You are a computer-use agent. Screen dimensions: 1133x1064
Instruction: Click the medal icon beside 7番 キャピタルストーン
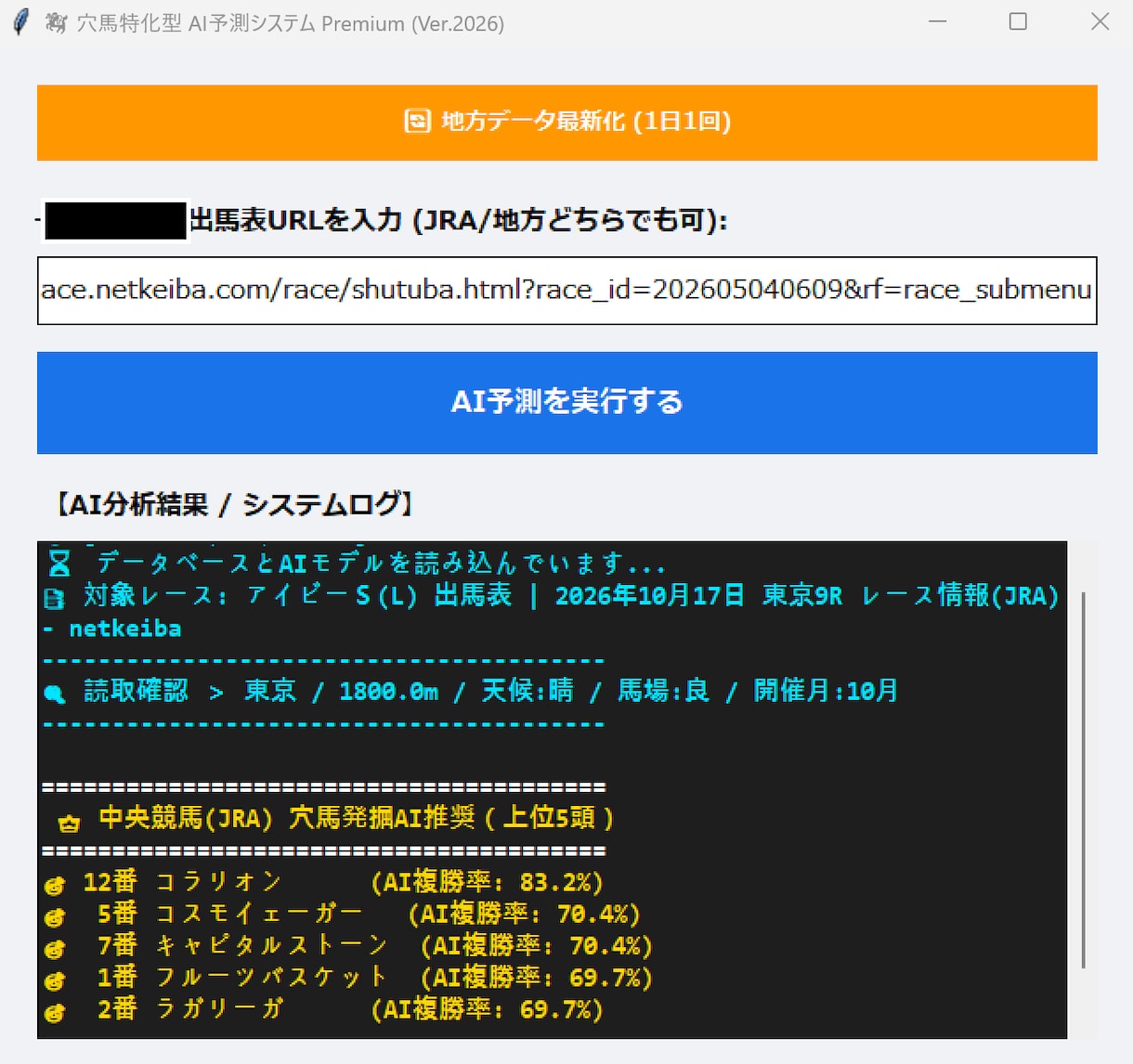click(55, 949)
